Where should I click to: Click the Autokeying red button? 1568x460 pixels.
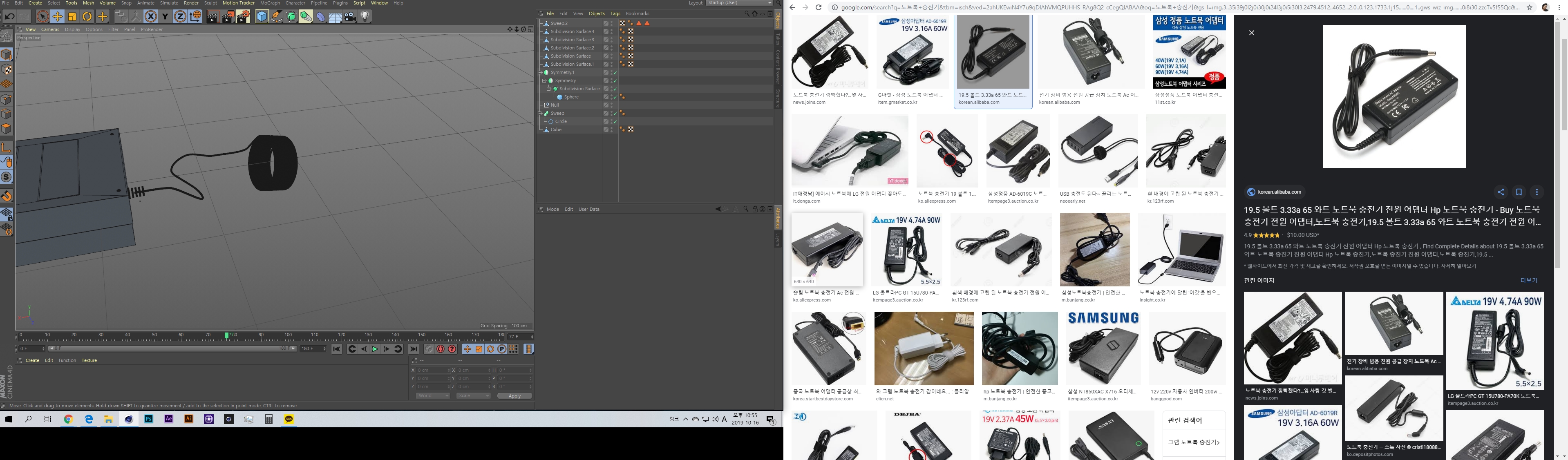tap(441, 348)
